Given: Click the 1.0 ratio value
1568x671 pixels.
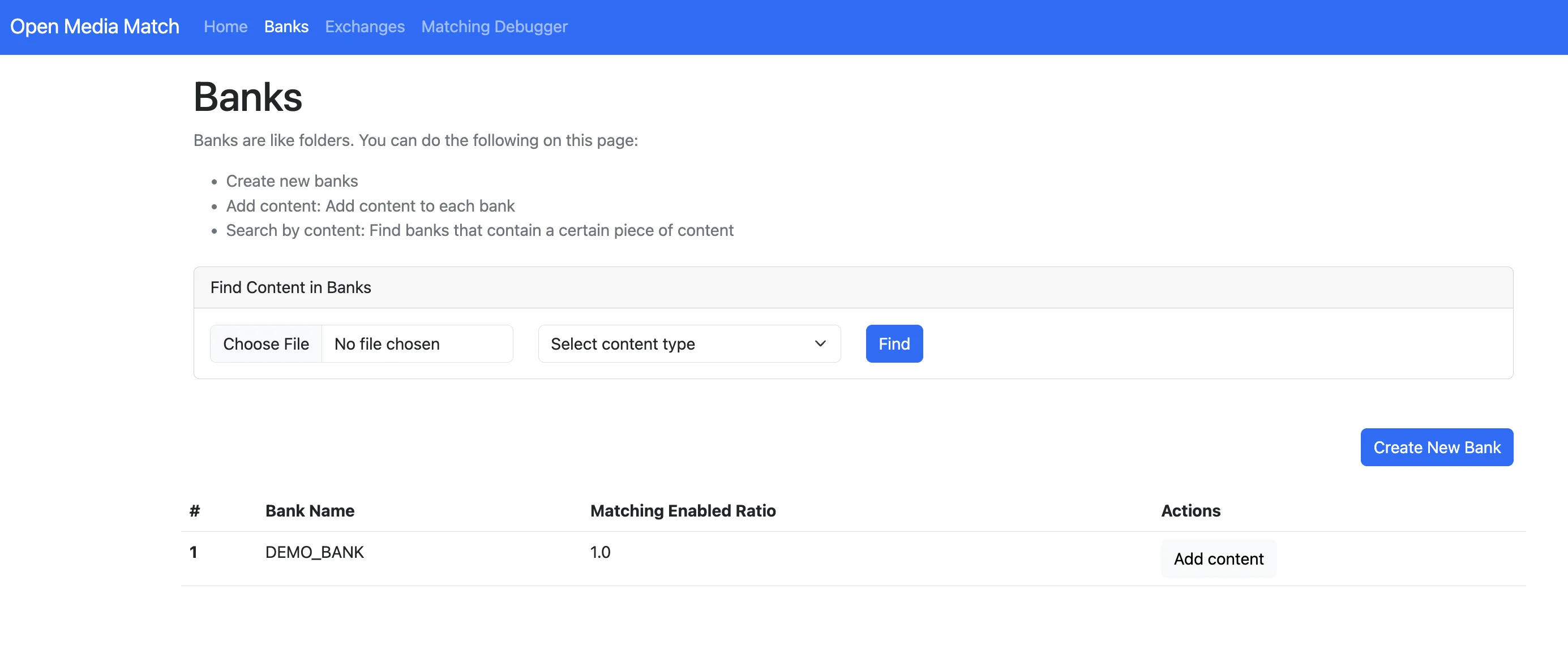Looking at the screenshot, I should (600, 552).
